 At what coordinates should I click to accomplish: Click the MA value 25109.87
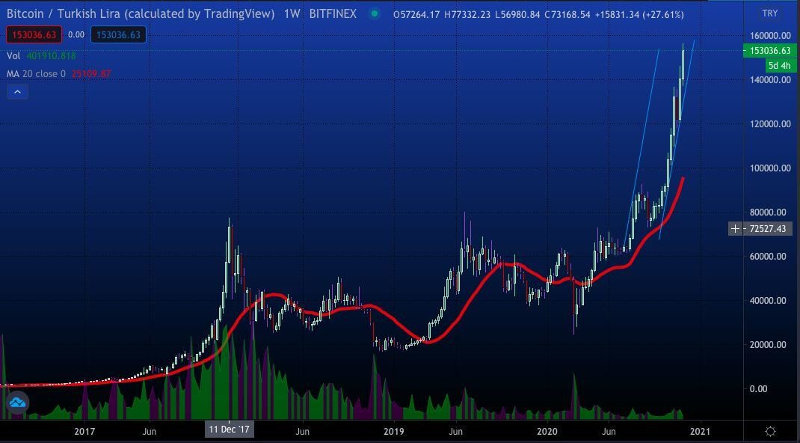point(91,73)
